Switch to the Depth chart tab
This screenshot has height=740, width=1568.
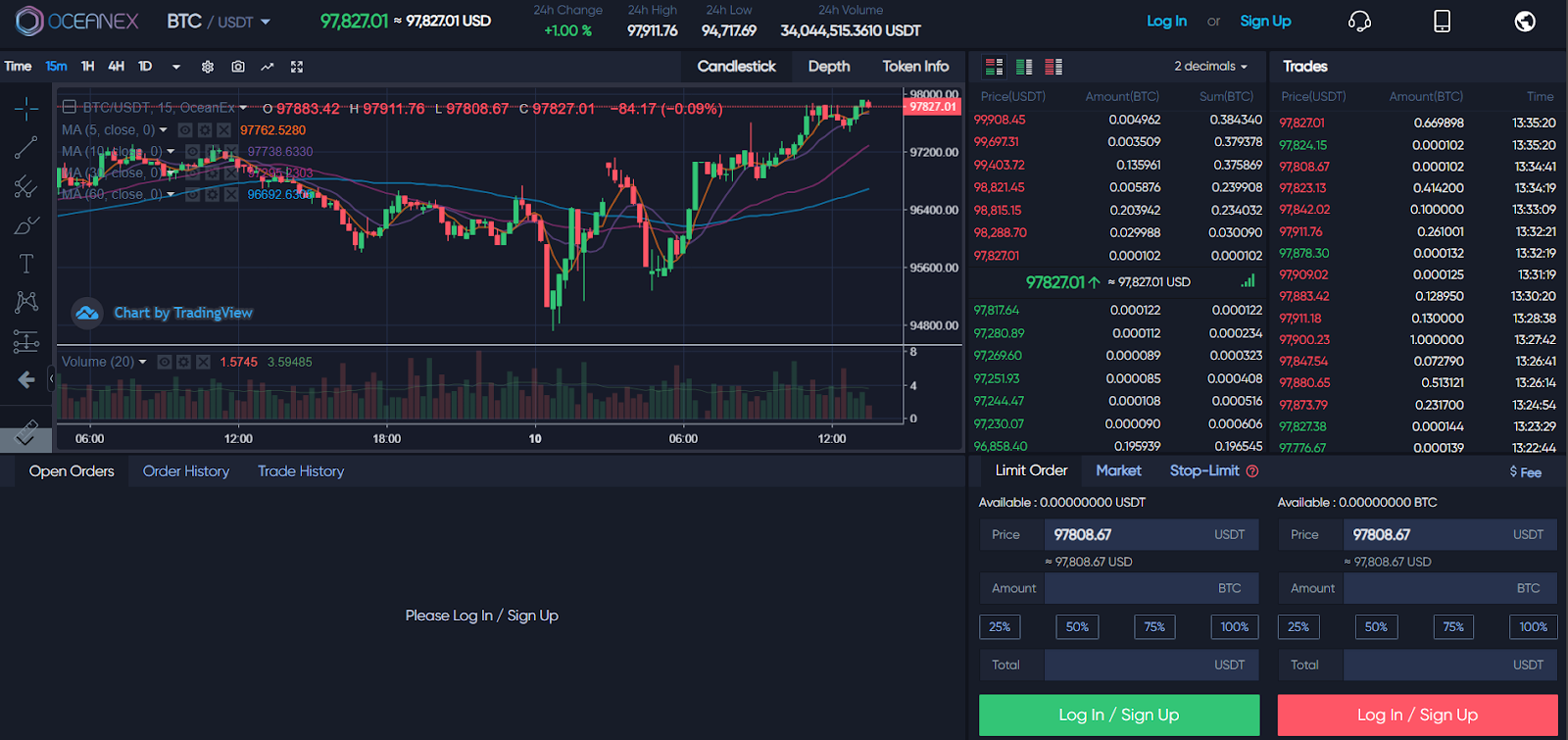(x=829, y=67)
